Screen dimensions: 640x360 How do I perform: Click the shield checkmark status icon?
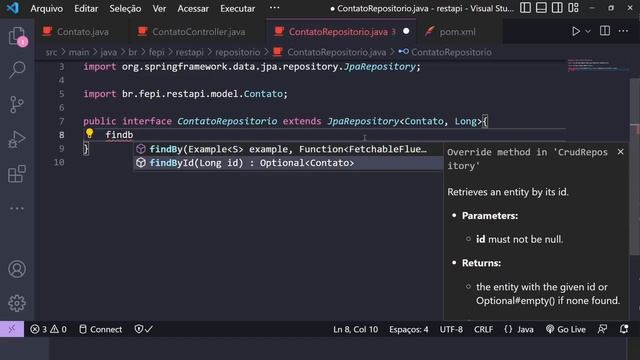click(x=143, y=329)
